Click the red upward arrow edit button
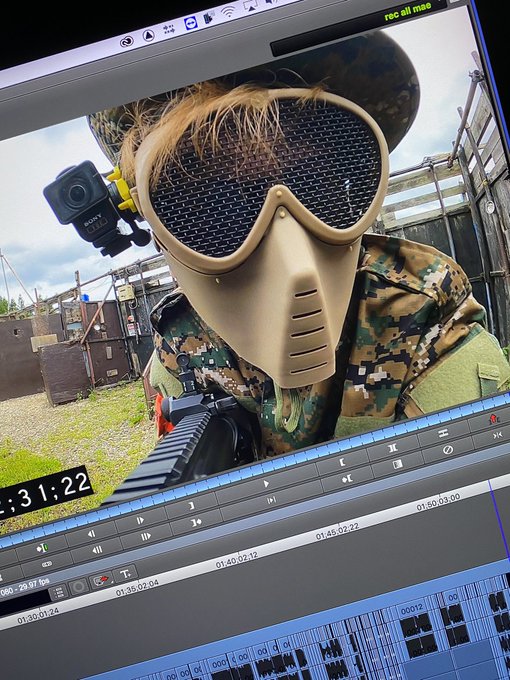 tap(493, 419)
